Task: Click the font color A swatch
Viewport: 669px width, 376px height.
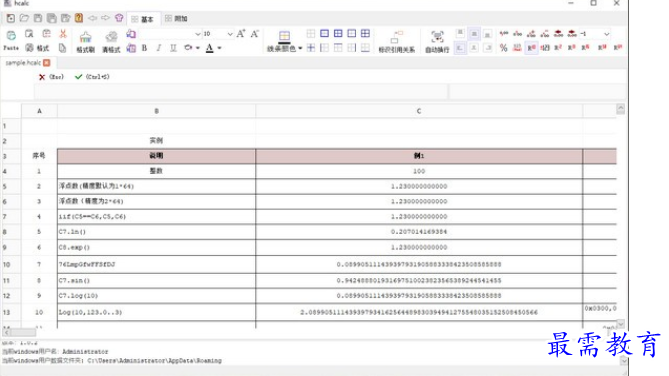Action: (x=209, y=48)
